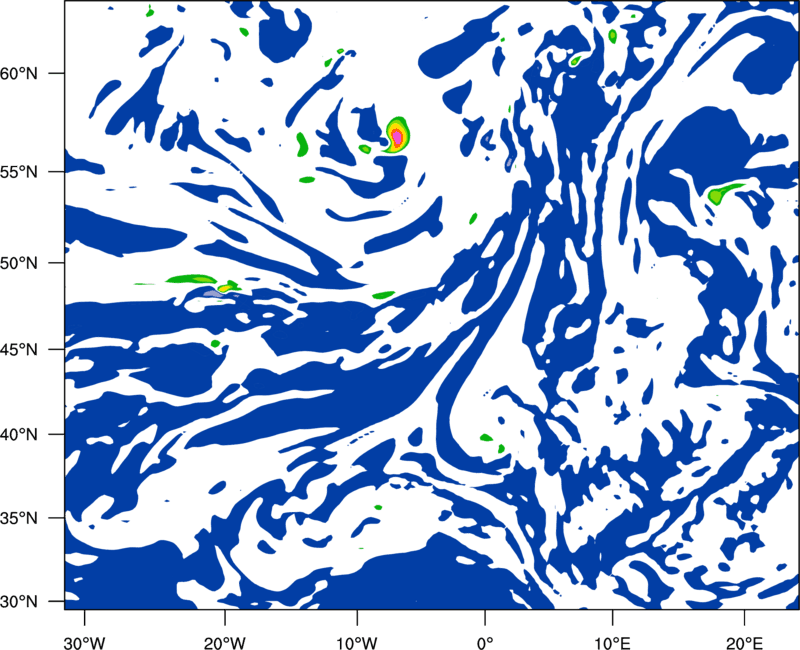Click the 50°N latitude label

coord(19,263)
